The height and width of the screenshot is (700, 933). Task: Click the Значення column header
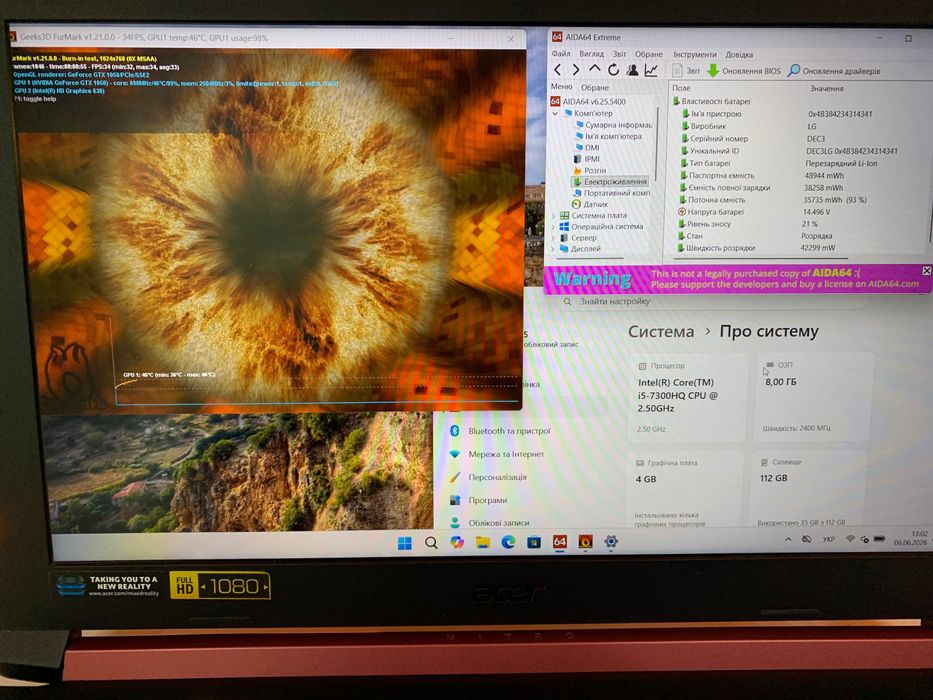click(x=826, y=89)
